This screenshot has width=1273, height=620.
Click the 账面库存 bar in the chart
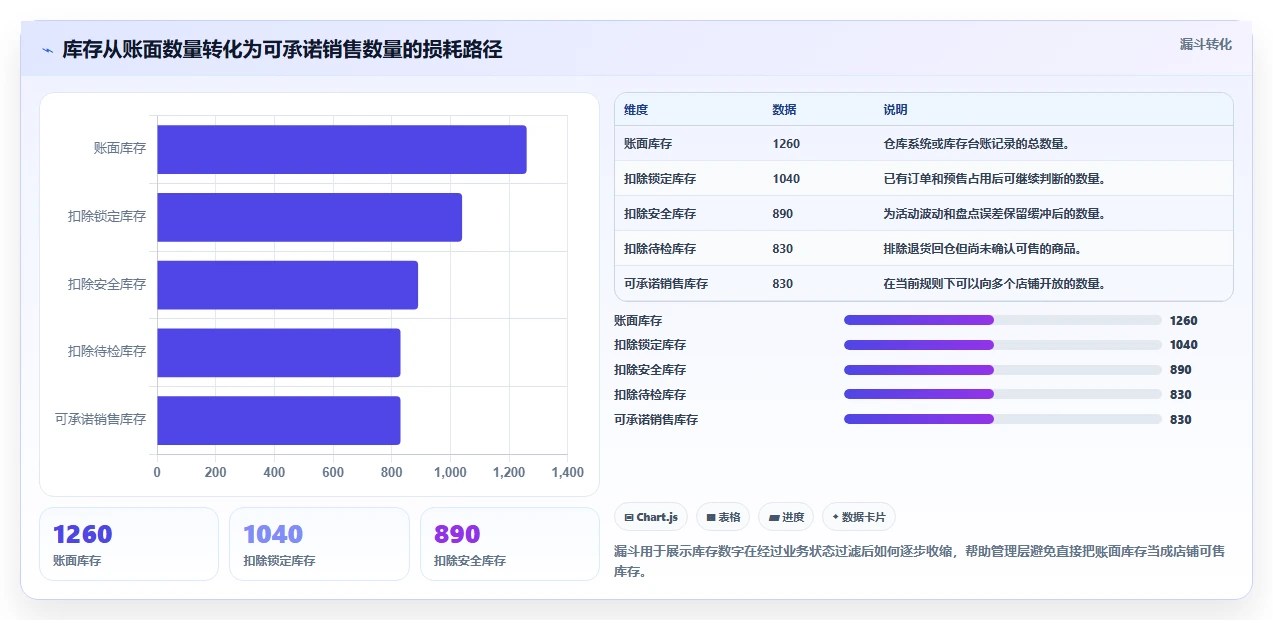(x=342, y=149)
